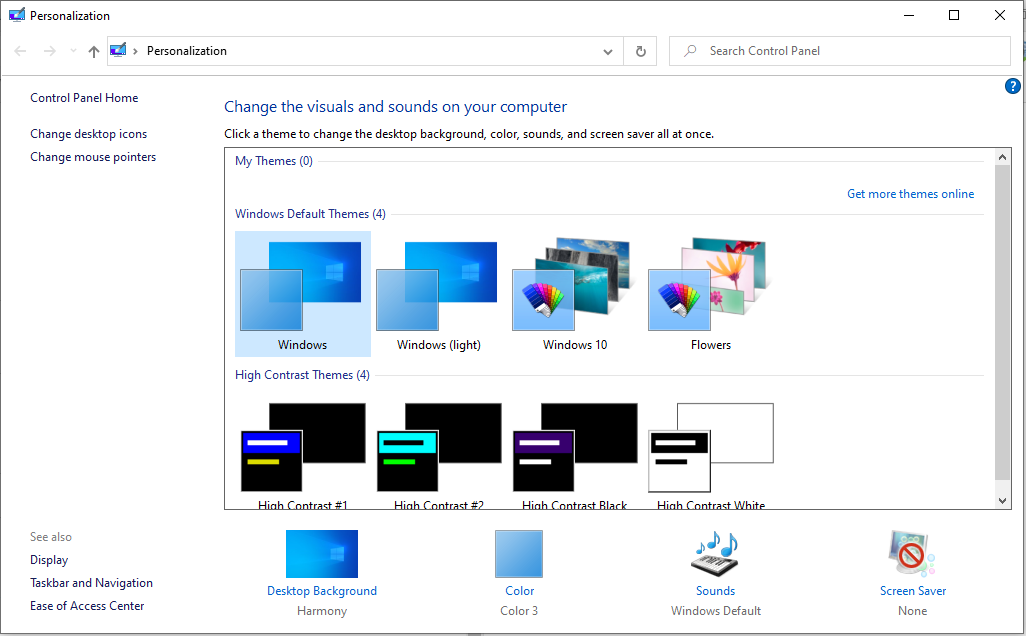Select the High Contrast #1 theme
This screenshot has width=1026, height=636.
click(303, 453)
